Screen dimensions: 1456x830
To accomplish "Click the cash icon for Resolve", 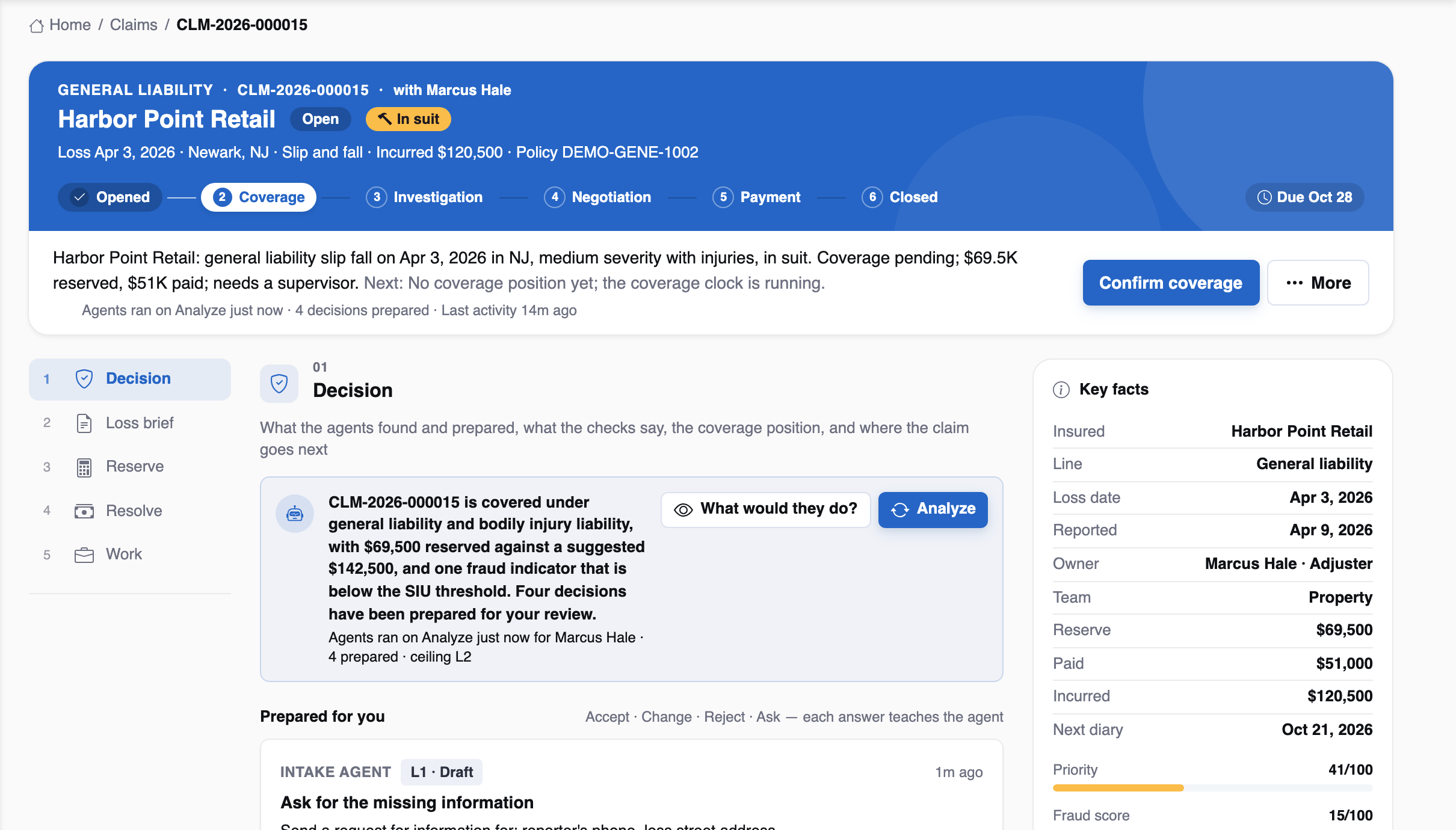I will point(84,511).
